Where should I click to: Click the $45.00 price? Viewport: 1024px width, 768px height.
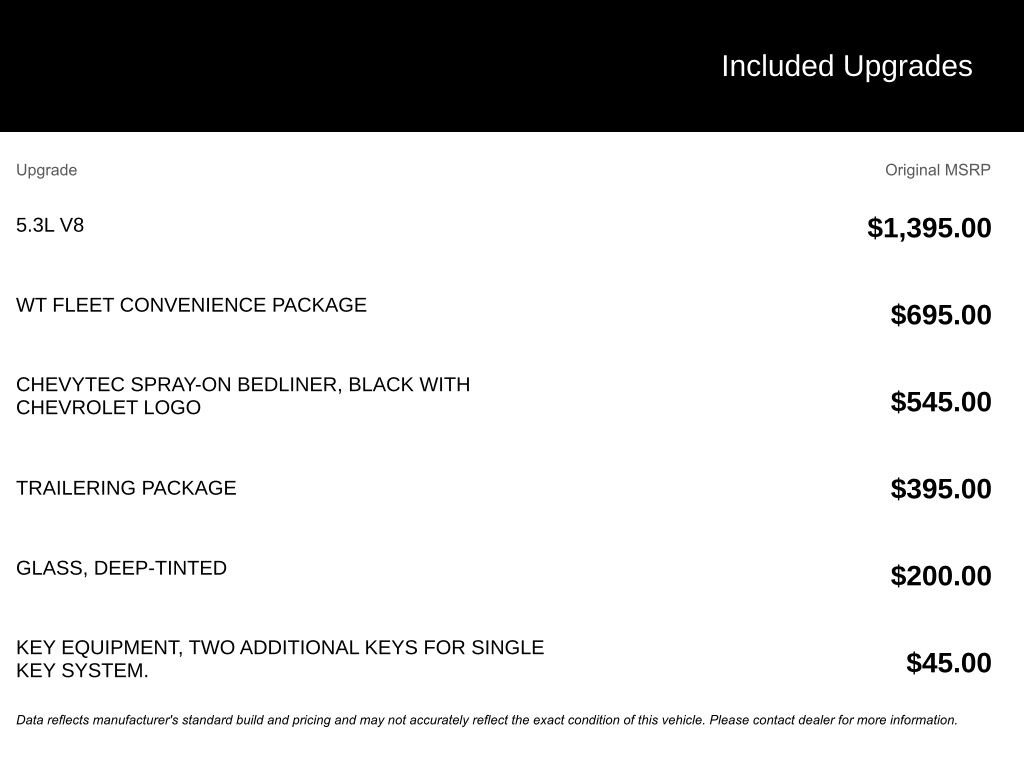tap(949, 663)
